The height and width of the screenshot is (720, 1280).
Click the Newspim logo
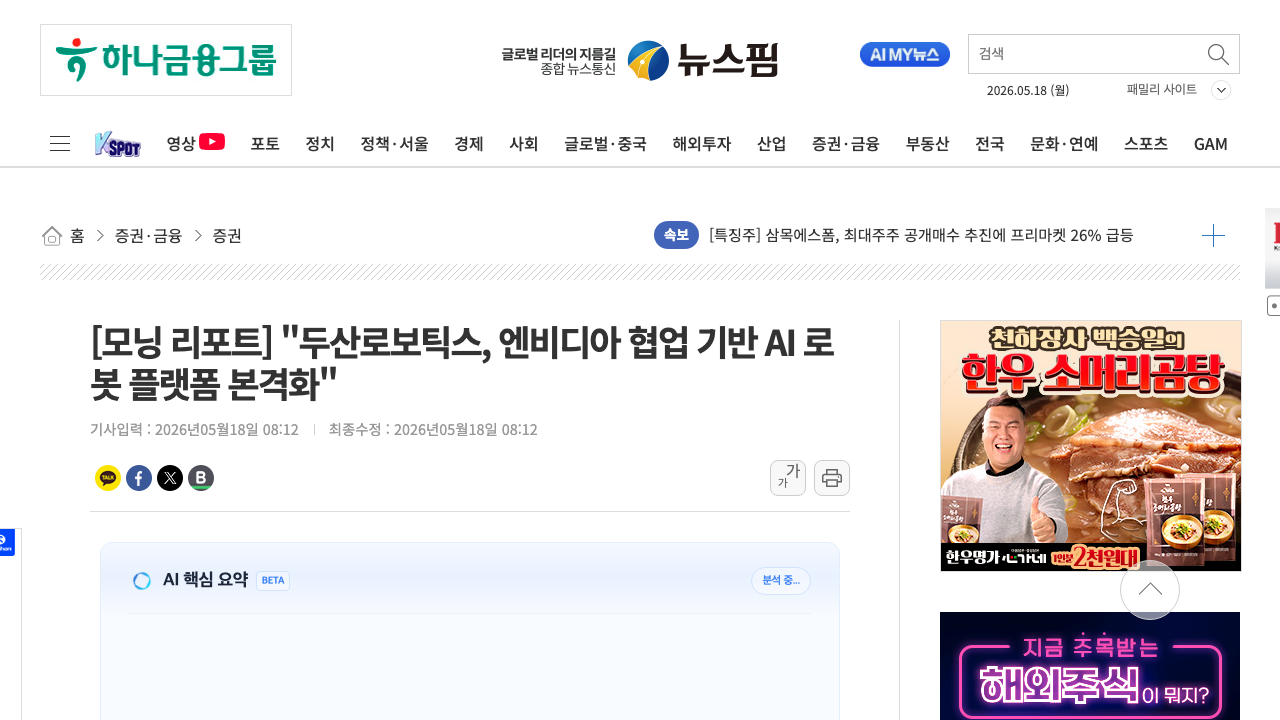pyautogui.click(x=703, y=60)
